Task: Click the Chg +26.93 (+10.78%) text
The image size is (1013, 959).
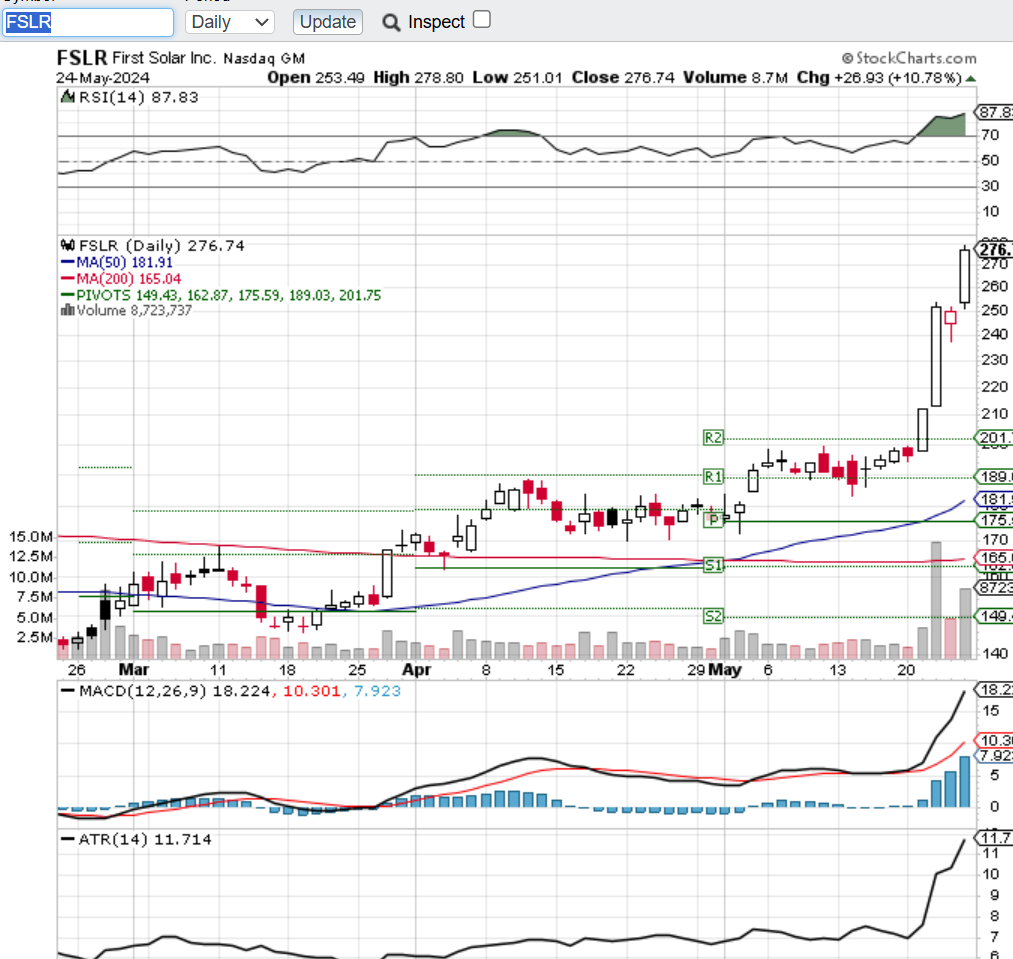Action: tap(879, 78)
